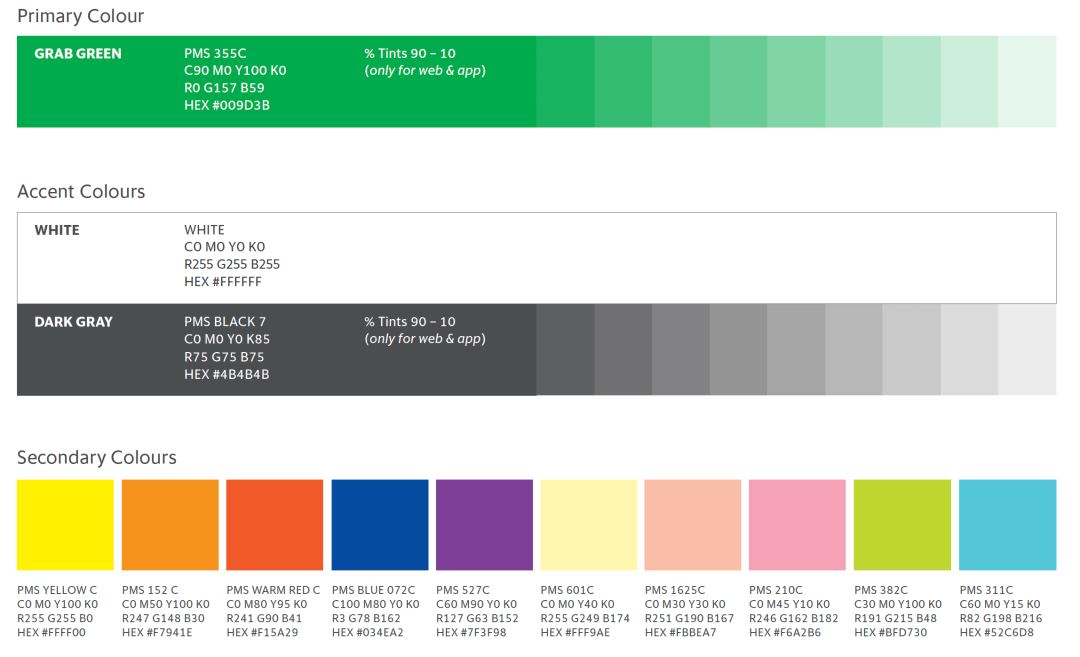Click the 'R75 G75 B75' value
The image size is (1080, 657).
click(224, 357)
